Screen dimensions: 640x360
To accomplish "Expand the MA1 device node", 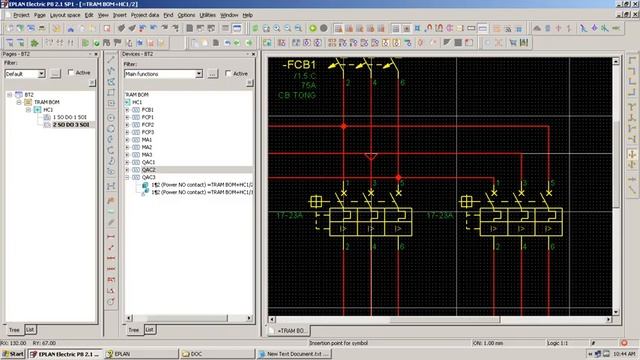I will pyautogui.click(x=127, y=140).
